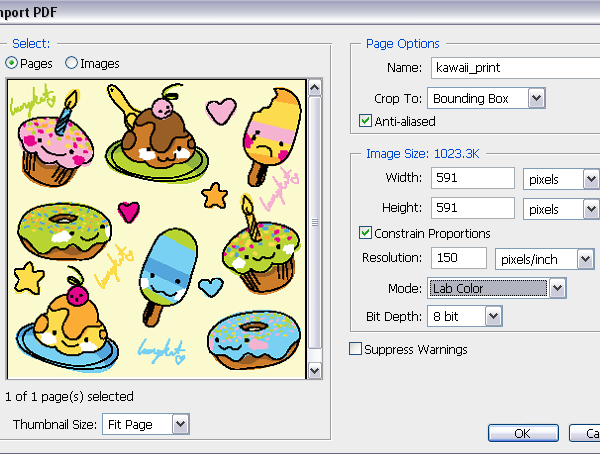Image resolution: width=600 pixels, height=454 pixels.
Task: Select the Images radio button
Action: [72, 63]
